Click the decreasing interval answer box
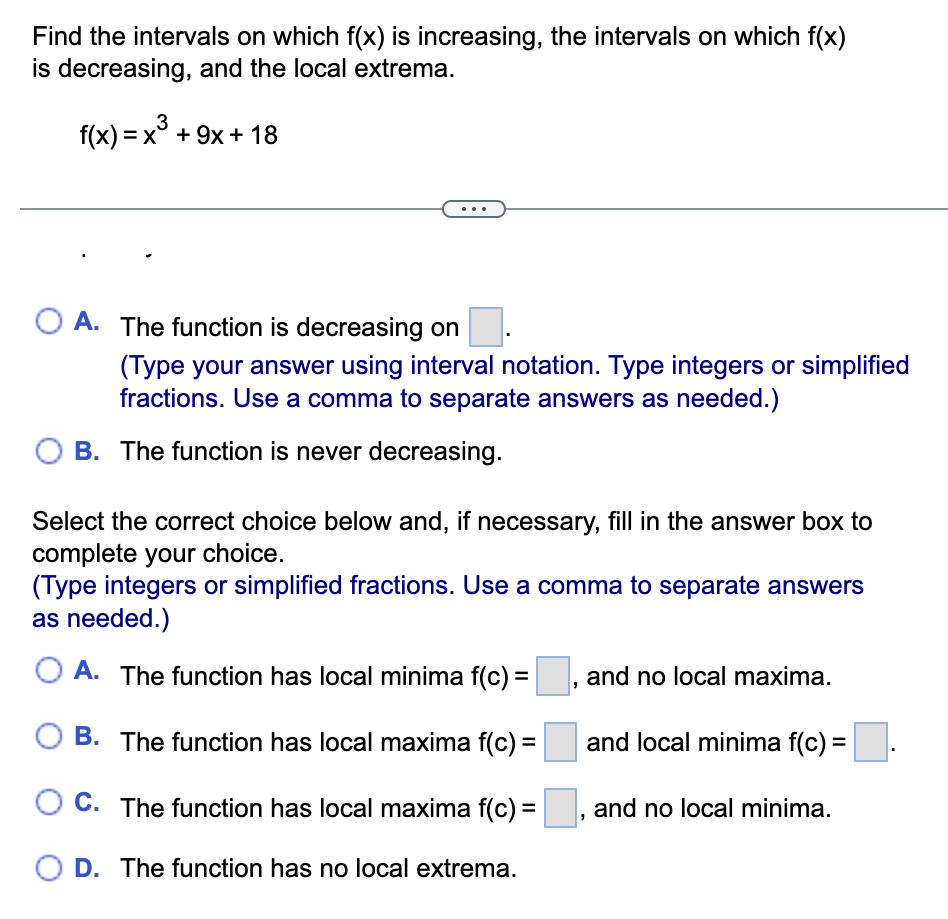948x919 pixels. (484, 326)
